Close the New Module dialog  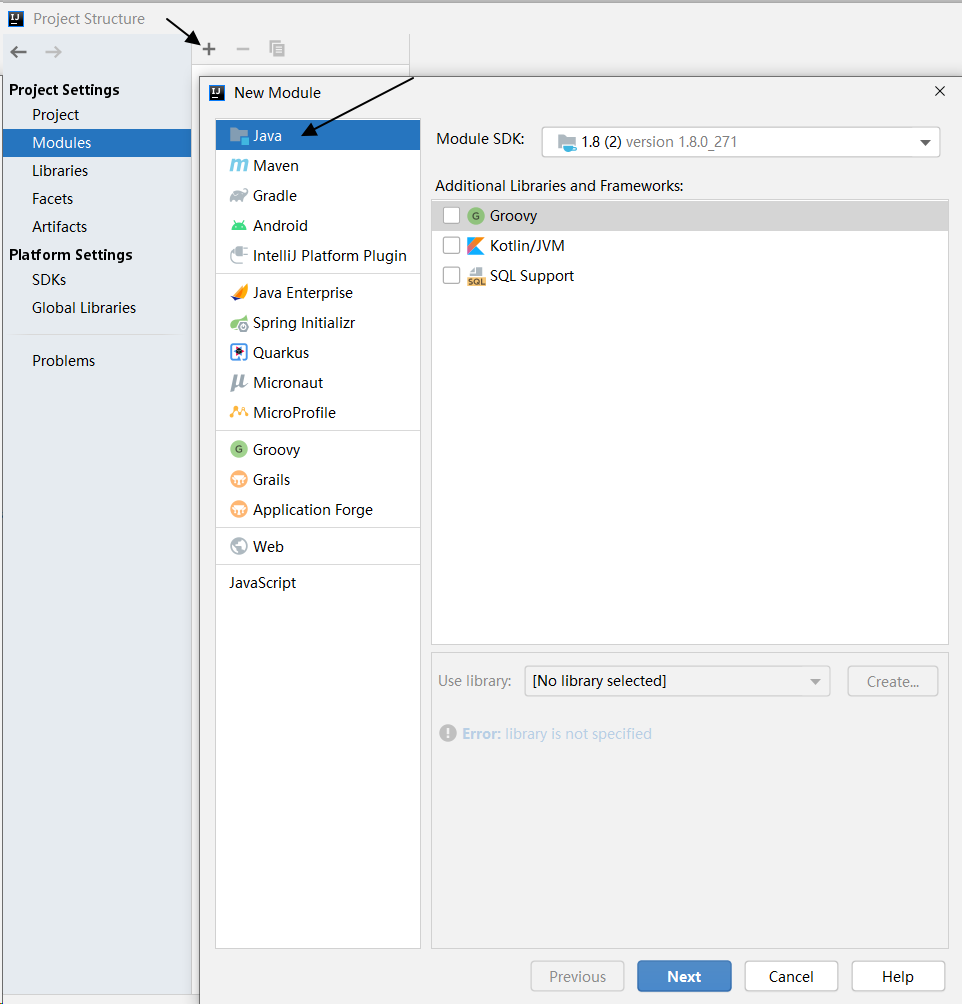point(940,91)
